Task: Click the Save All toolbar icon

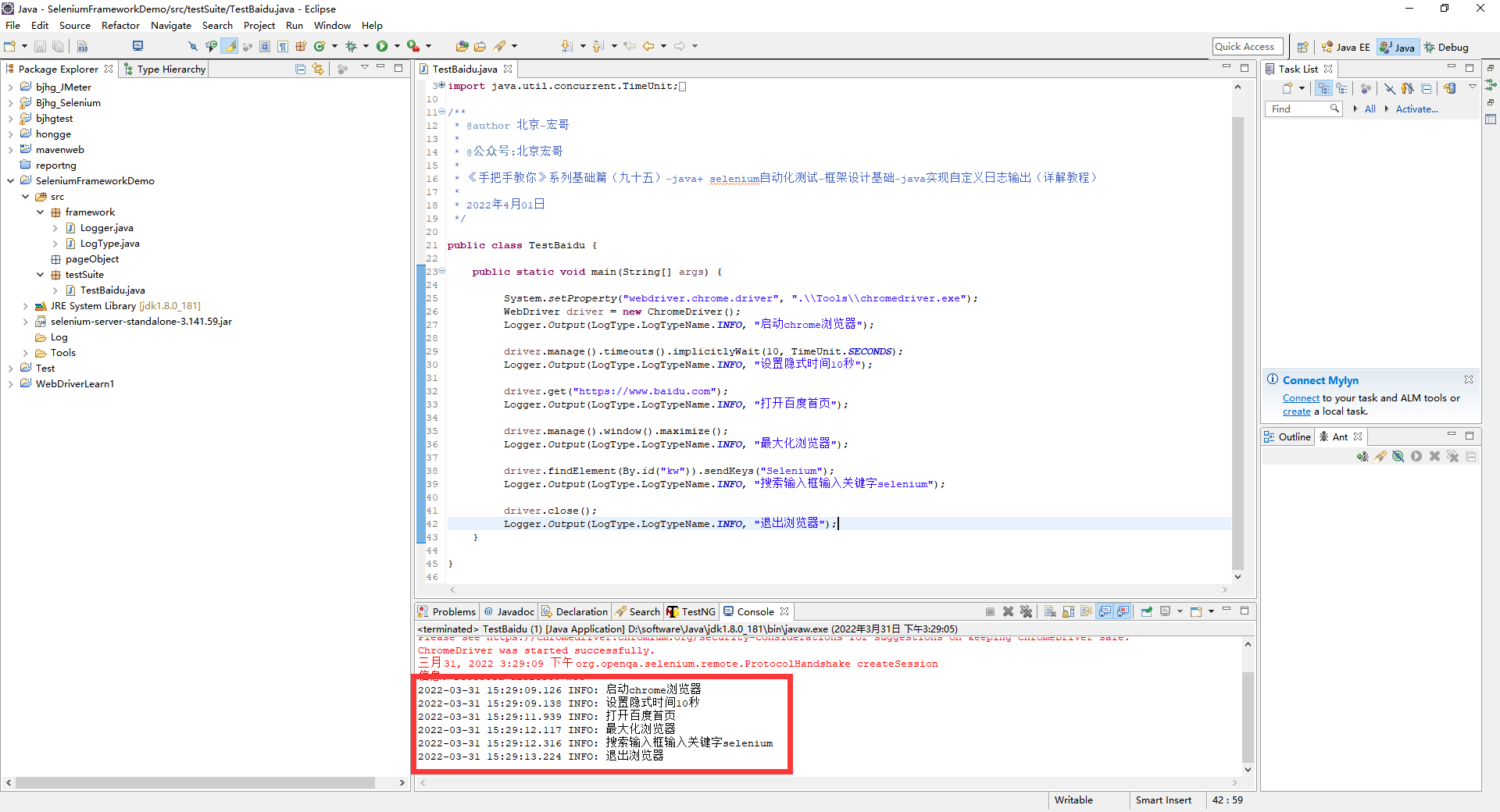Action: click(58, 47)
